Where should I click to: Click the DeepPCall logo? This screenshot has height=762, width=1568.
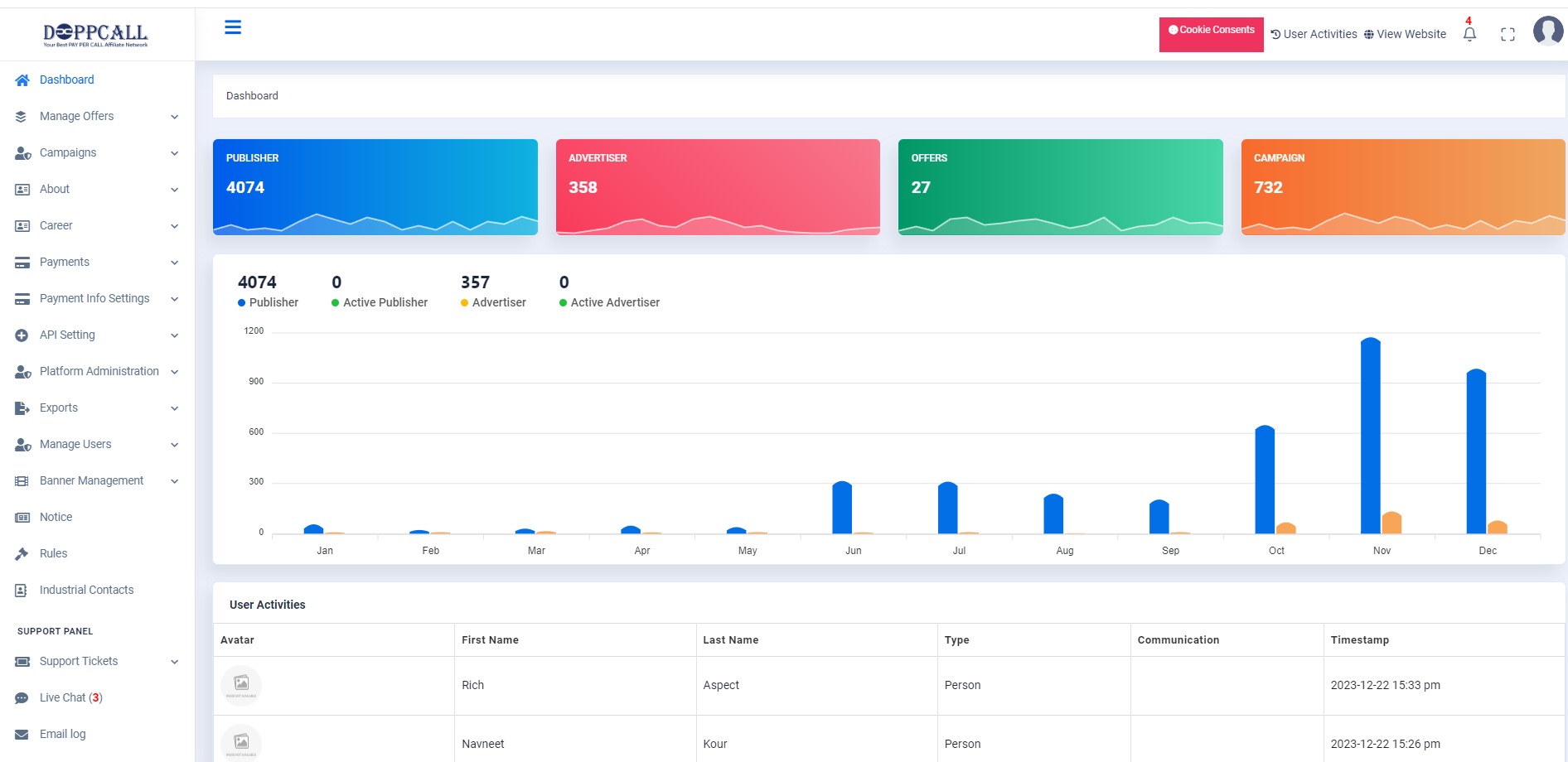click(95, 34)
